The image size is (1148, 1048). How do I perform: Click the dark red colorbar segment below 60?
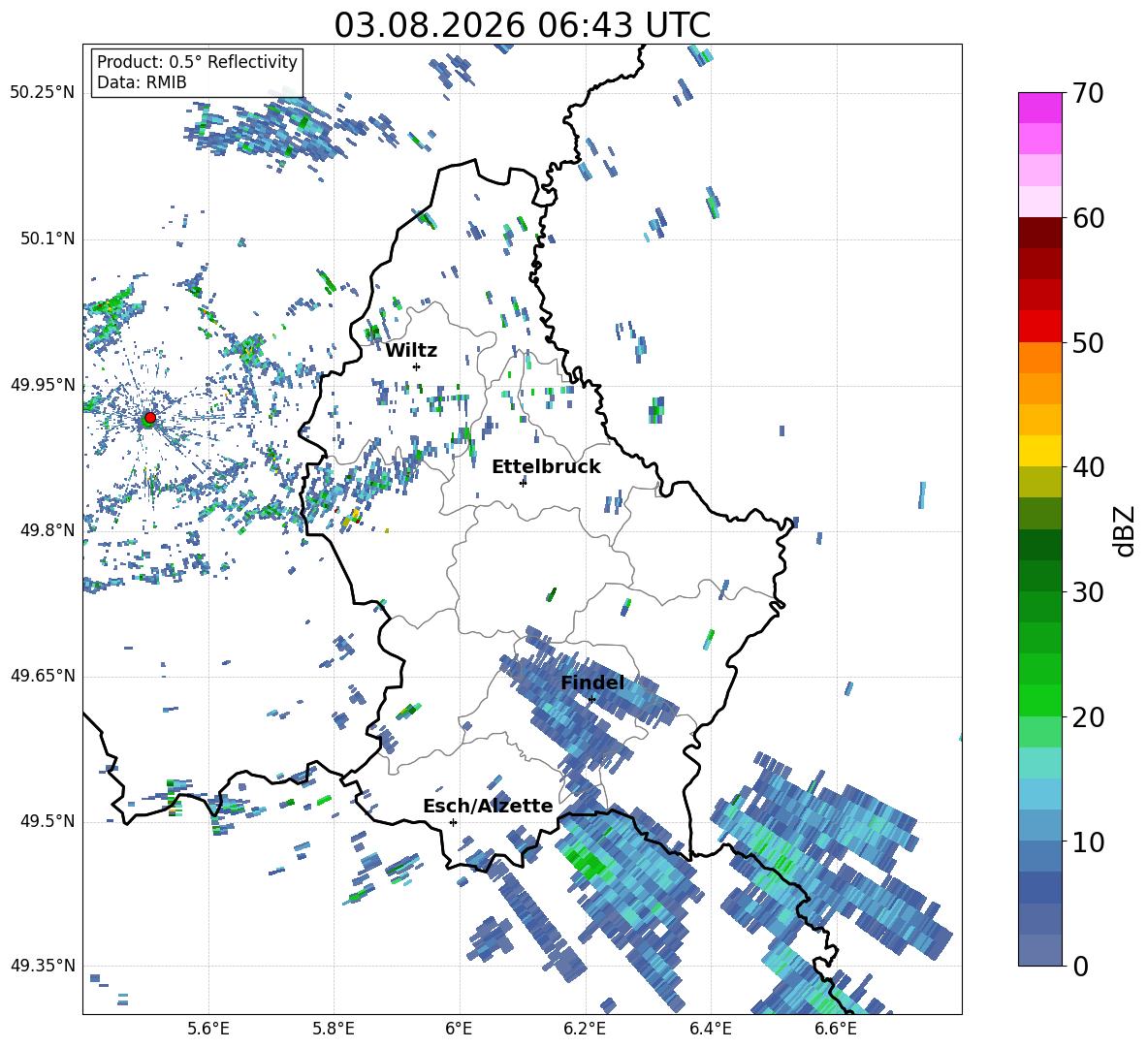pos(1039,233)
